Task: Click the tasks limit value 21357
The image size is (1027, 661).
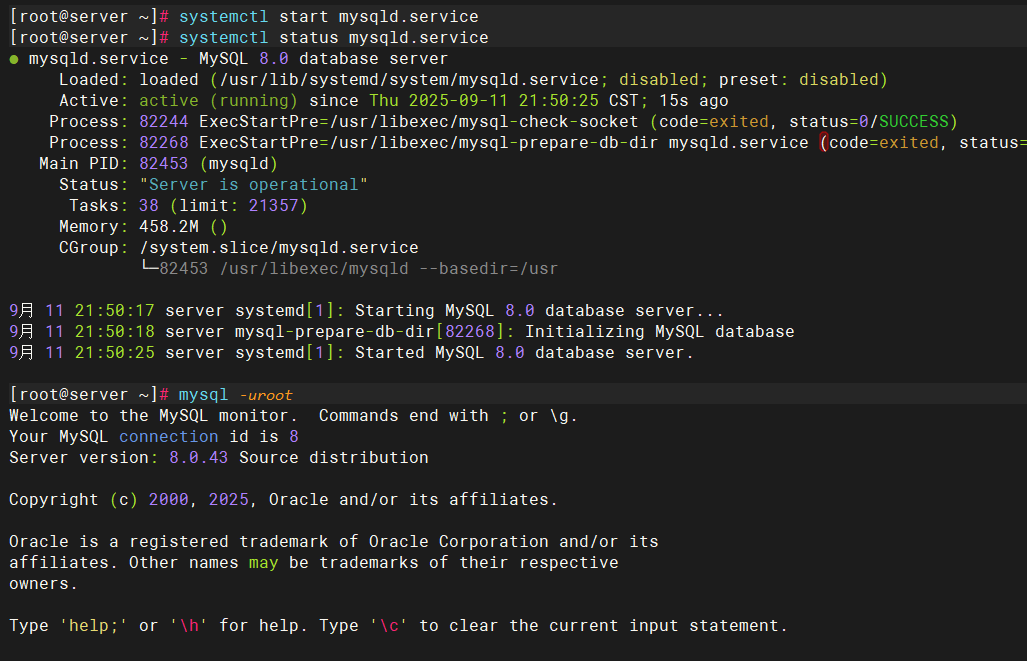Action: pos(274,205)
